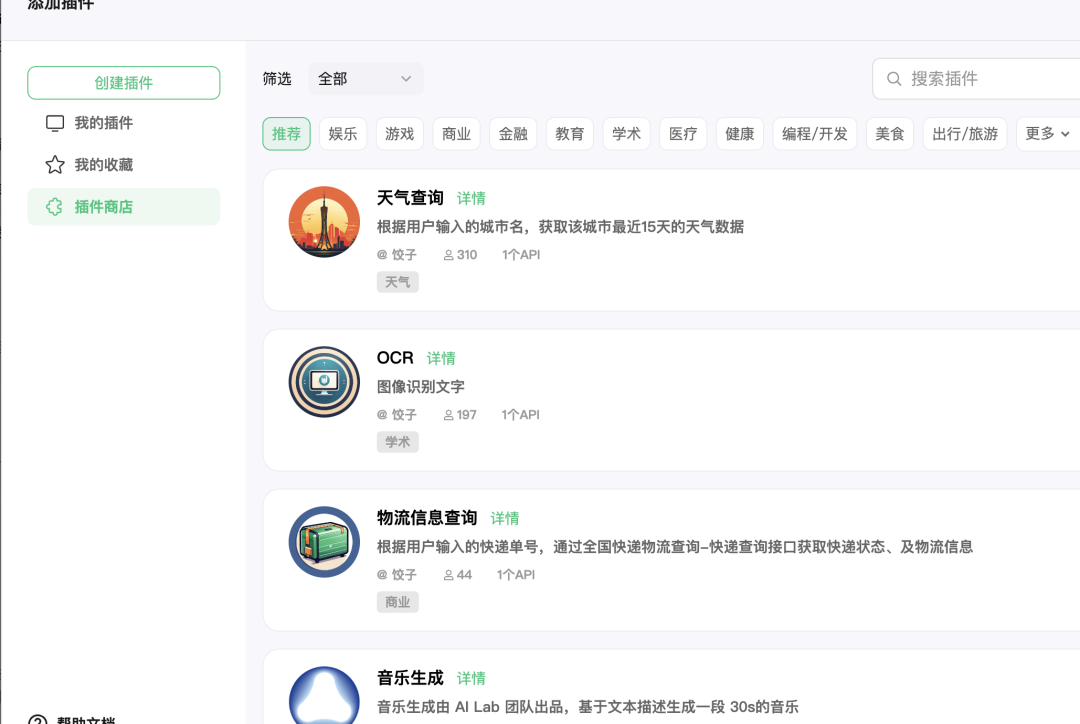Image resolution: width=1080 pixels, height=724 pixels.
Task: Click the 商业 tag on 物流信息查询 card
Action: [397, 601]
